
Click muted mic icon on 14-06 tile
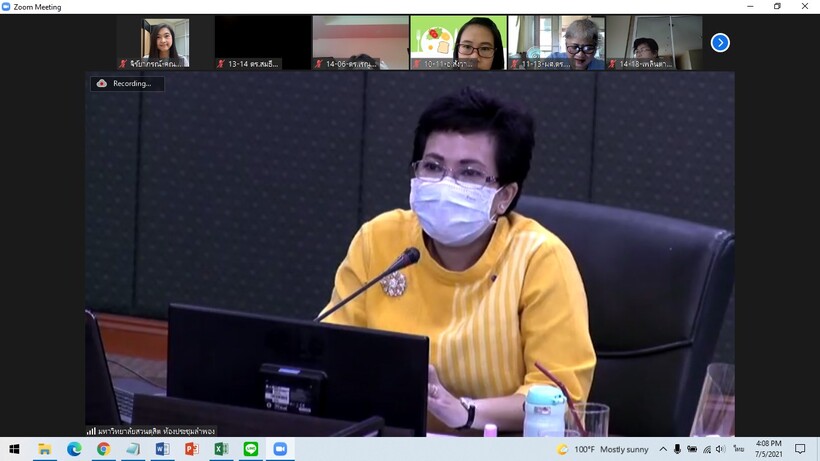pyautogui.click(x=318, y=64)
